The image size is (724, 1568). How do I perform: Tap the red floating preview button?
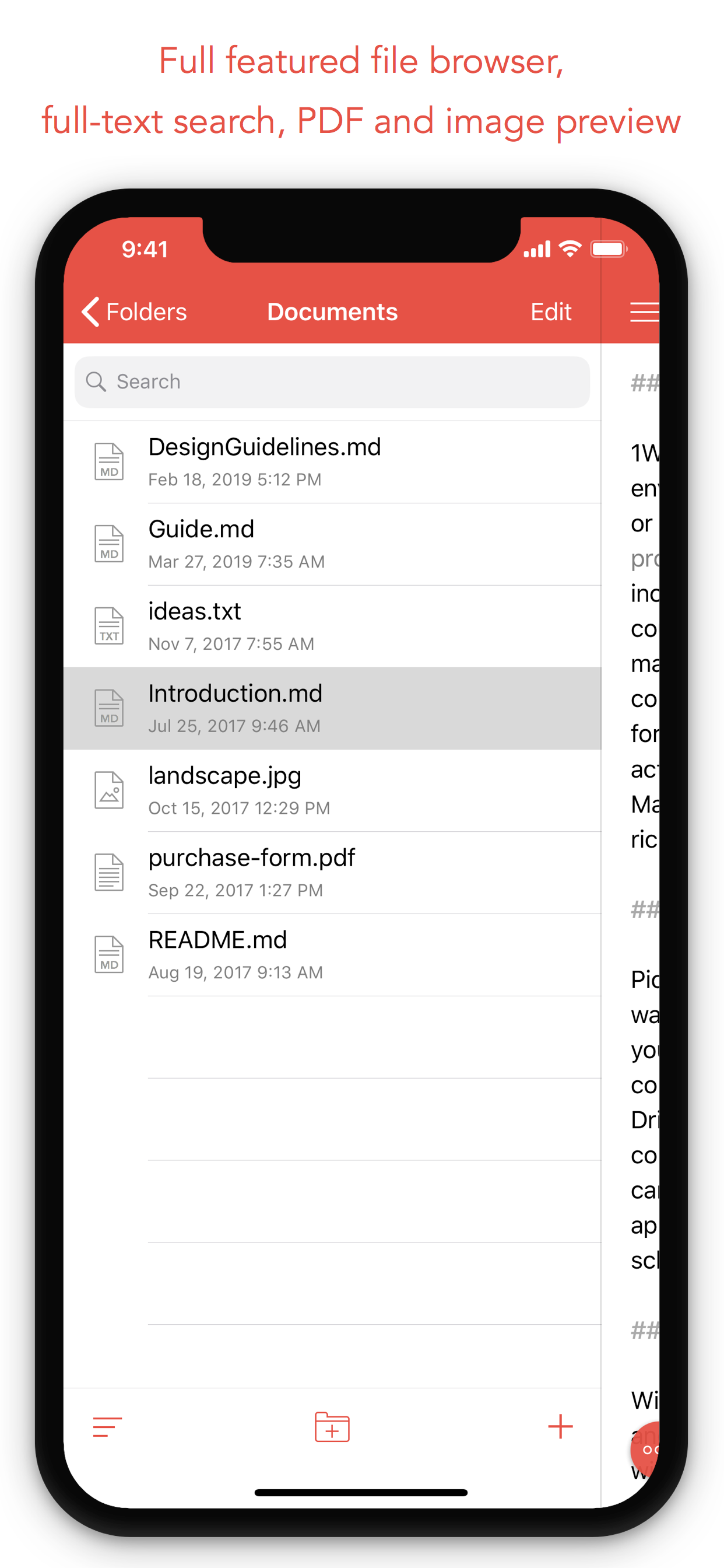tap(646, 1450)
